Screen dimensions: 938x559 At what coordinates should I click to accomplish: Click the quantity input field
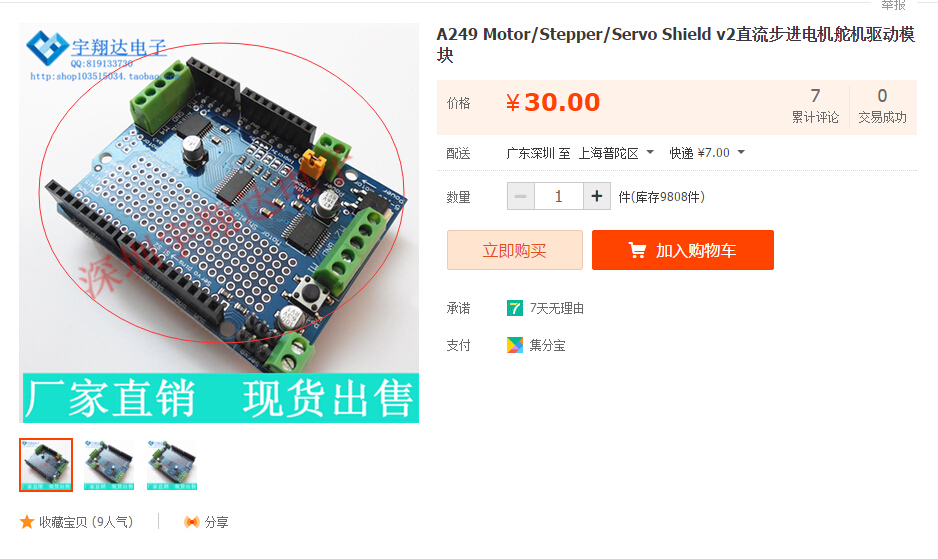[558, 196]
